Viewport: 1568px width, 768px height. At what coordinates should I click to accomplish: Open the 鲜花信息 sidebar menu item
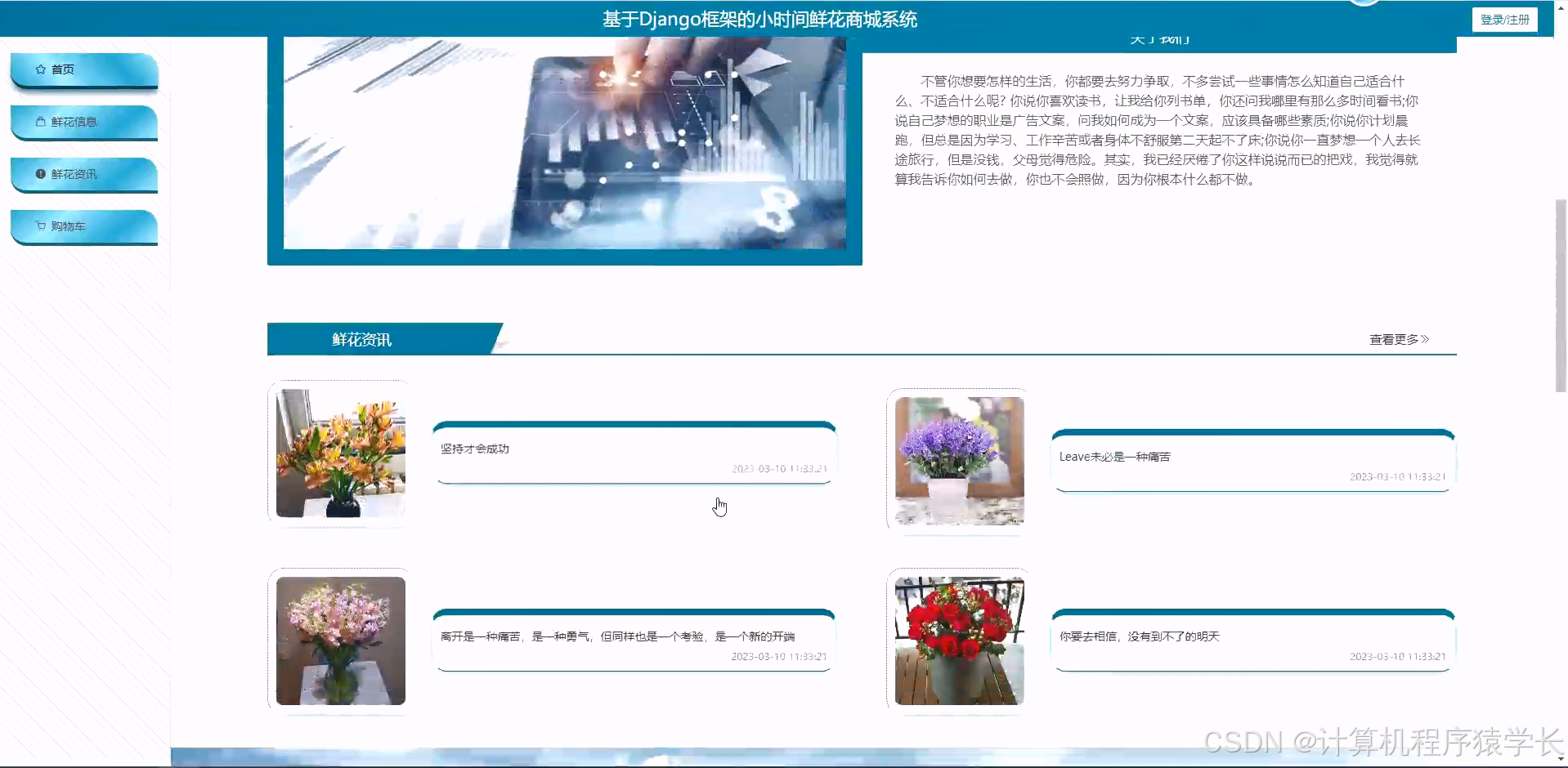pos(84,123)
